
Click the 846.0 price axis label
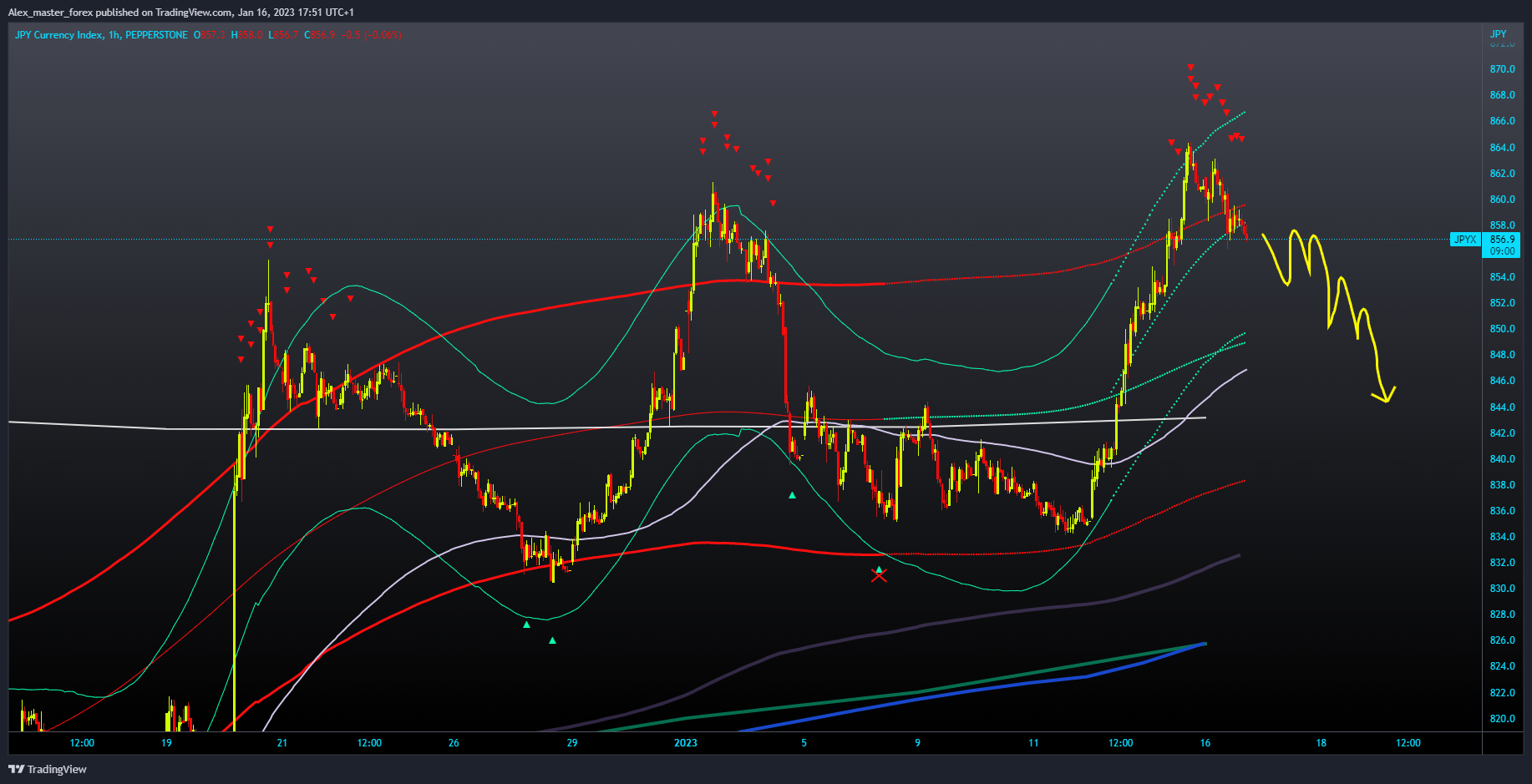(1502, 381)
